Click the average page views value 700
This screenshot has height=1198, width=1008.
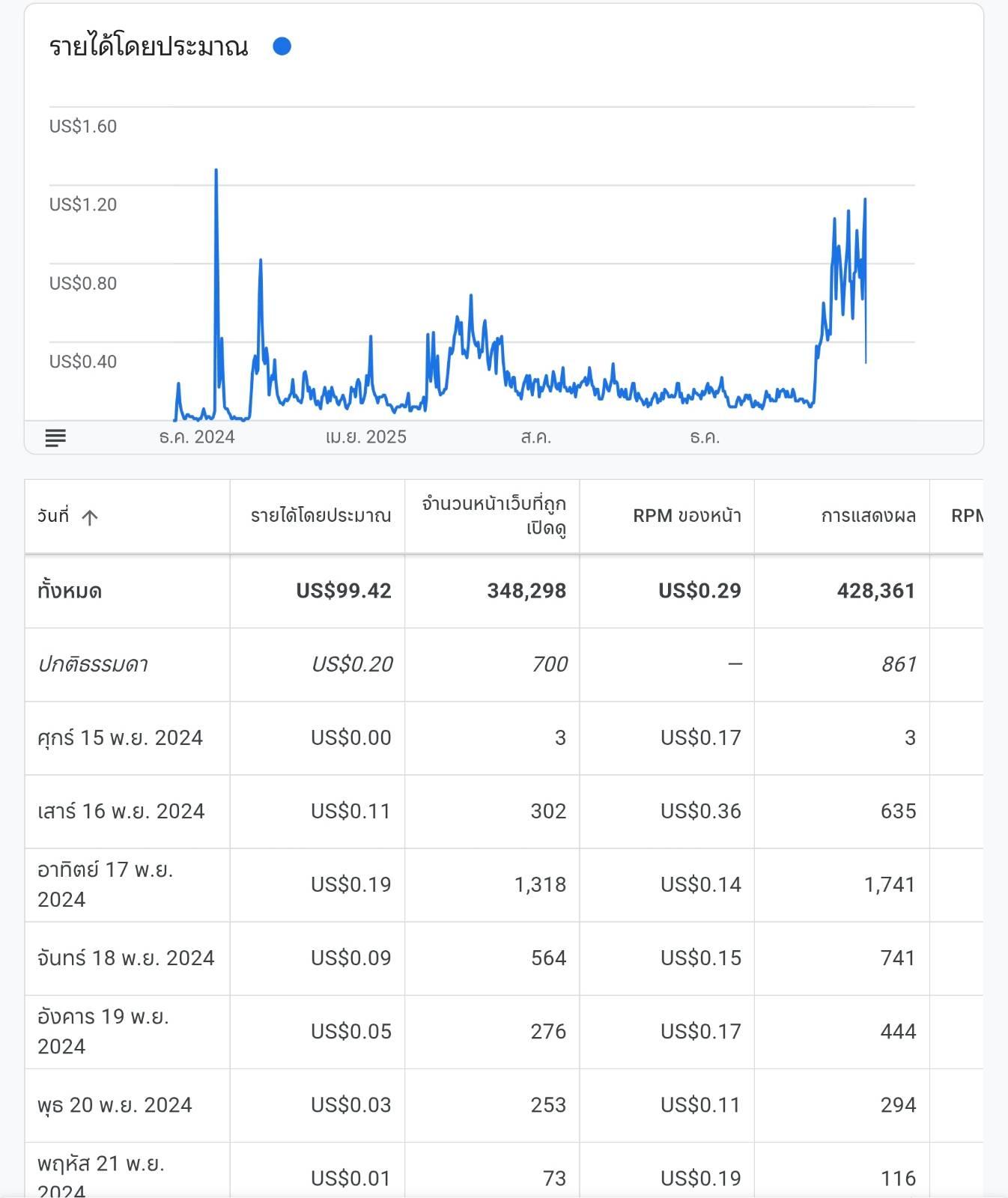[549, 664]
